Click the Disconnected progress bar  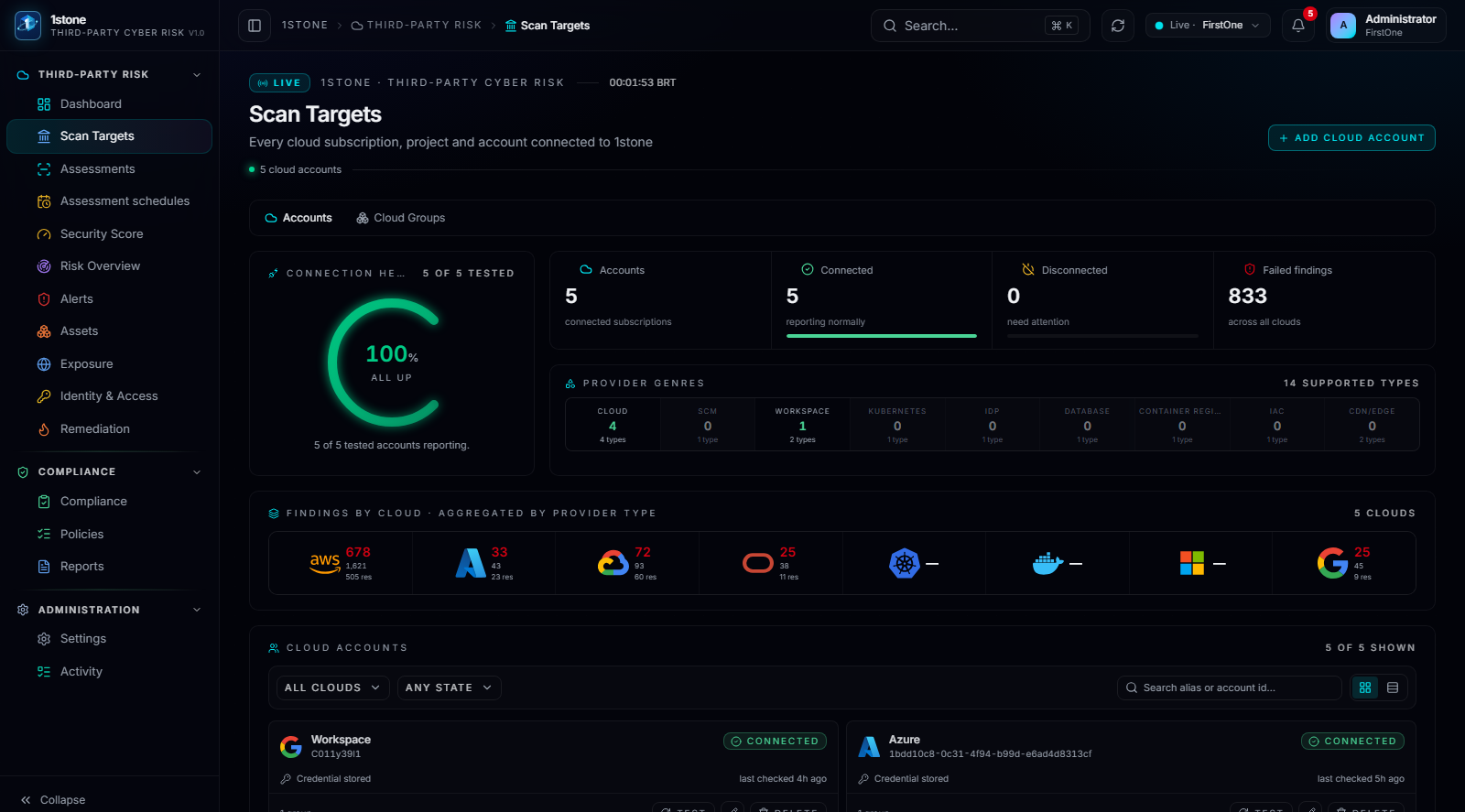click(1102, 336)
